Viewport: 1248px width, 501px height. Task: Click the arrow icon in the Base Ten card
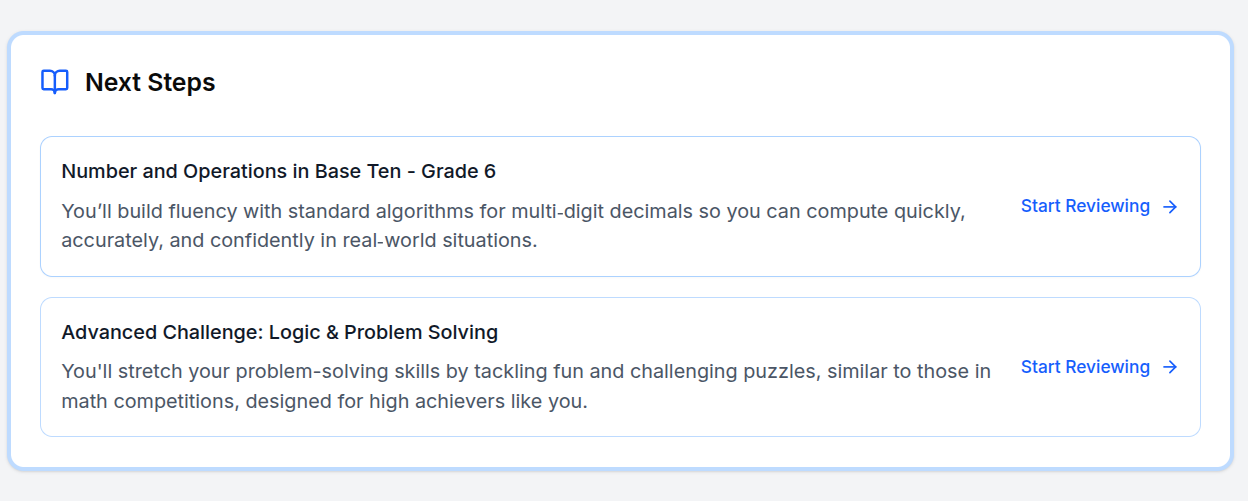coord(1171,207)
